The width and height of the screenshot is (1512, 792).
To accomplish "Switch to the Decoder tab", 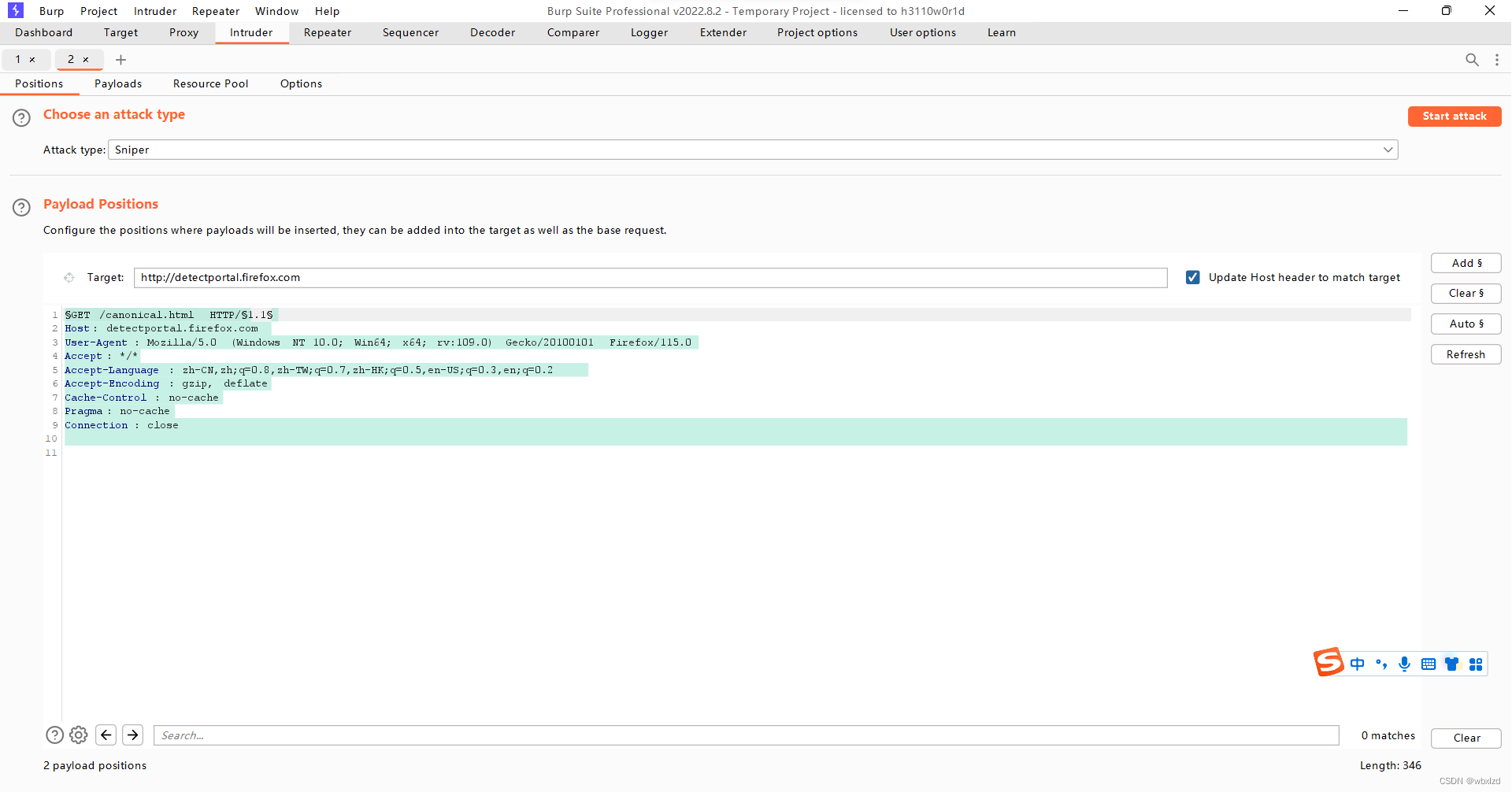I will pos(492,32).
